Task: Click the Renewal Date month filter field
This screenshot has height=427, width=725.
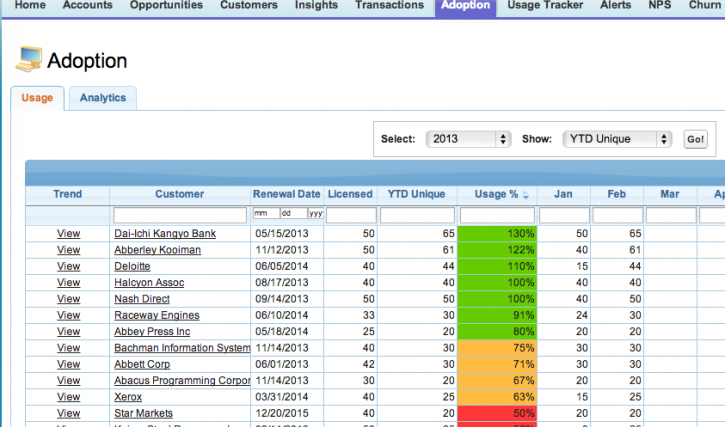Action: point(266,213)
